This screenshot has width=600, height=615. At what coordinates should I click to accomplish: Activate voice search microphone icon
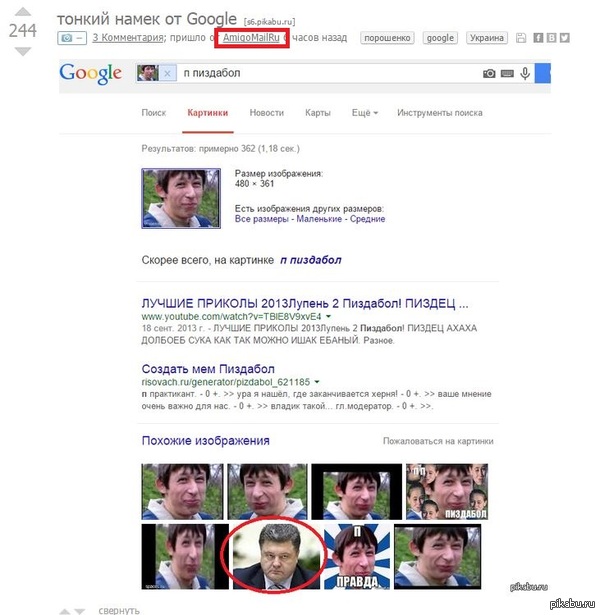[525, 73]
